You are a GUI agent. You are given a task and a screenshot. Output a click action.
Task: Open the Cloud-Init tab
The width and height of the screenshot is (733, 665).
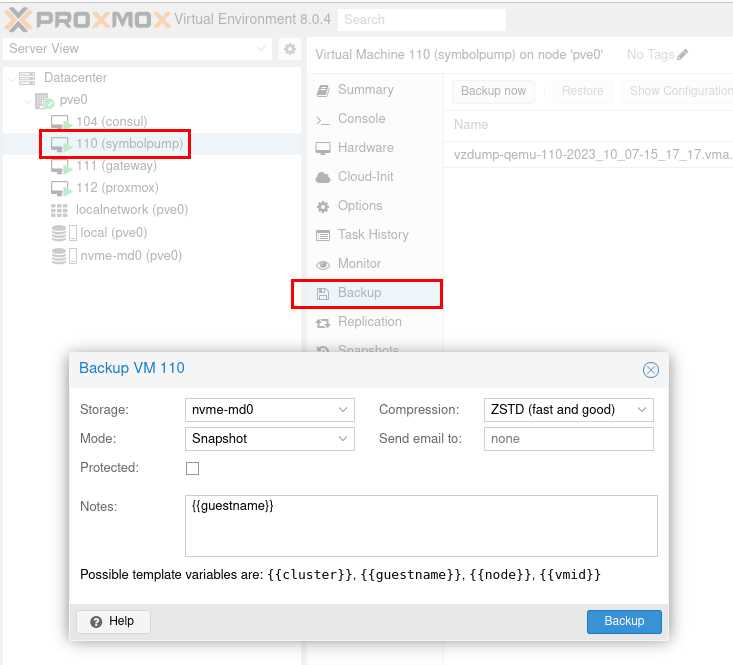366,177
